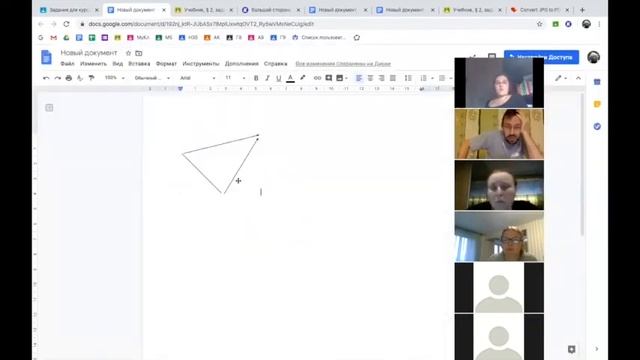Move document with folder icon
Screen dimensions: 640x360
[139, 53]
